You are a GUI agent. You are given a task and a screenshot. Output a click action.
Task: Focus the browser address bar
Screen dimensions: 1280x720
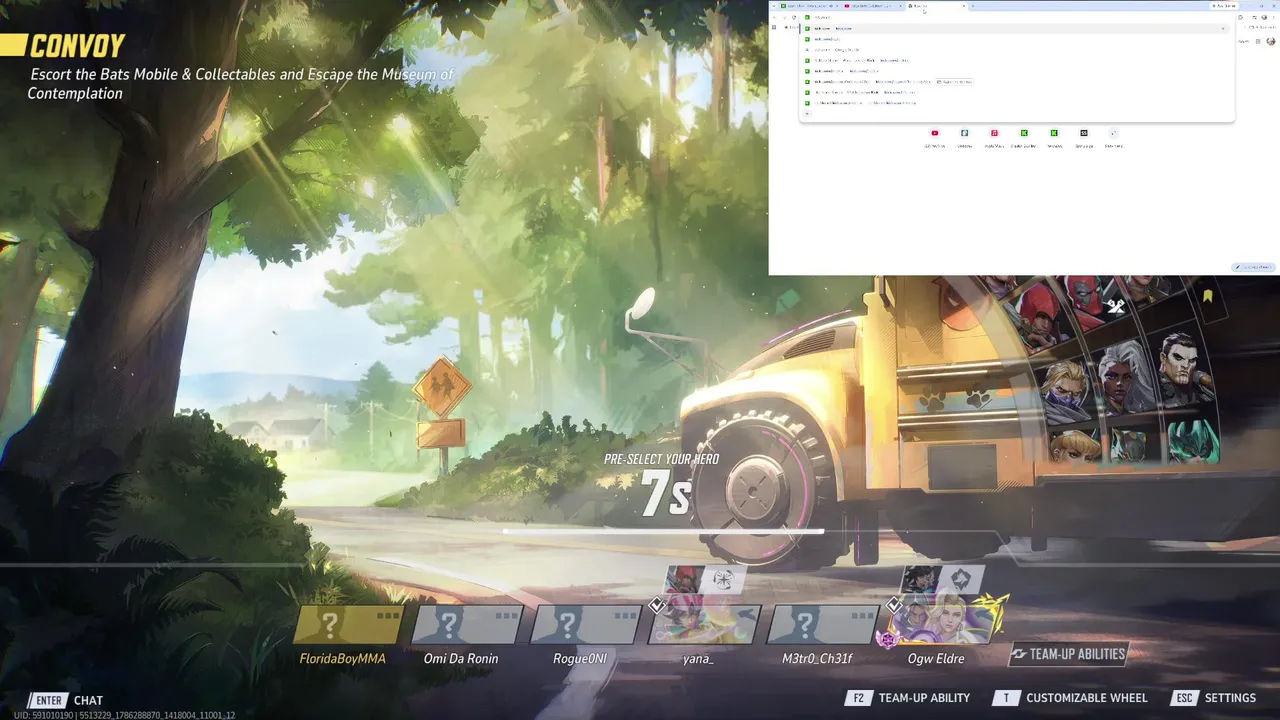tap(1015, 17)
